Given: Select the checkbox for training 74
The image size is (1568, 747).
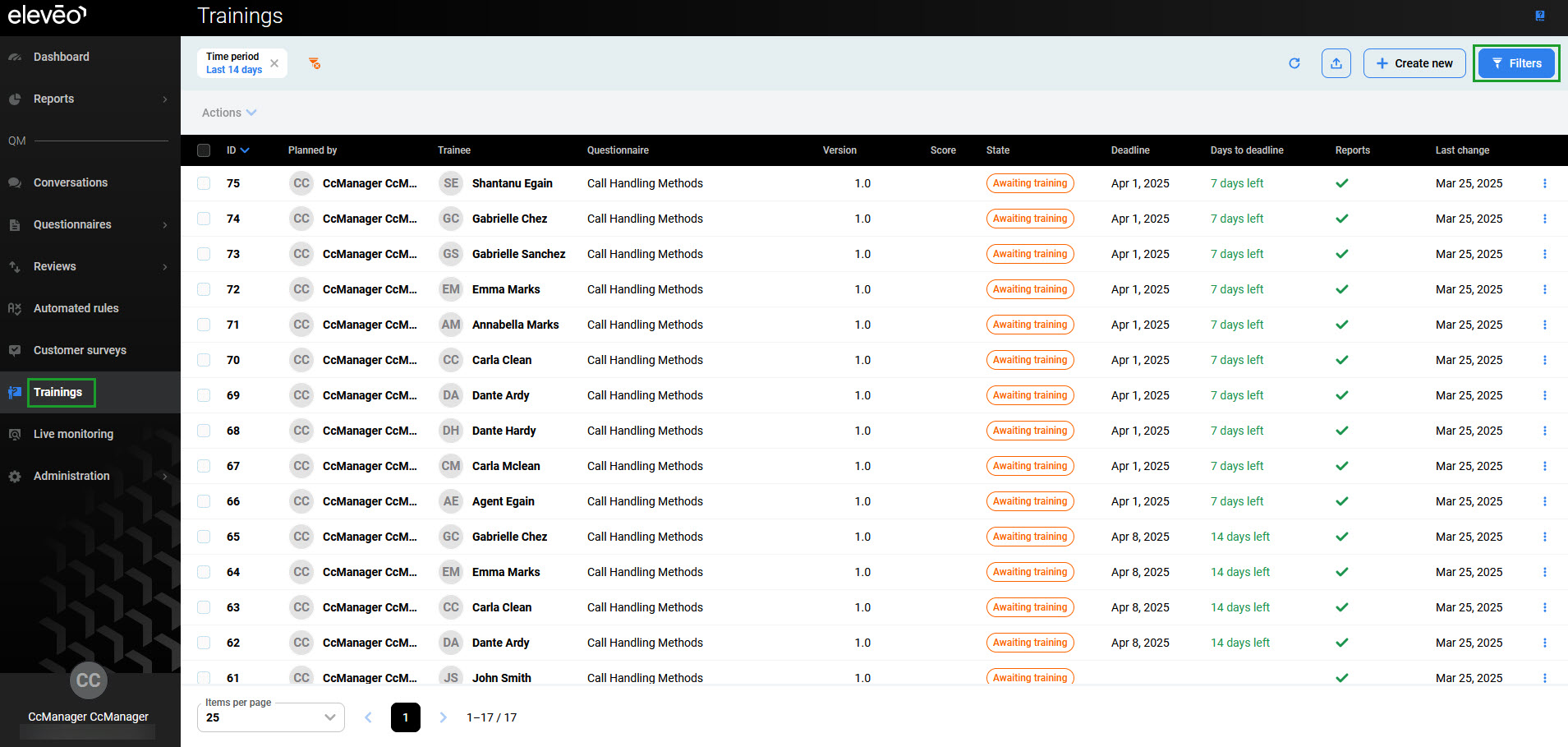Looking at the screenshot, I should pyautogui.click(x=204, y=219).
